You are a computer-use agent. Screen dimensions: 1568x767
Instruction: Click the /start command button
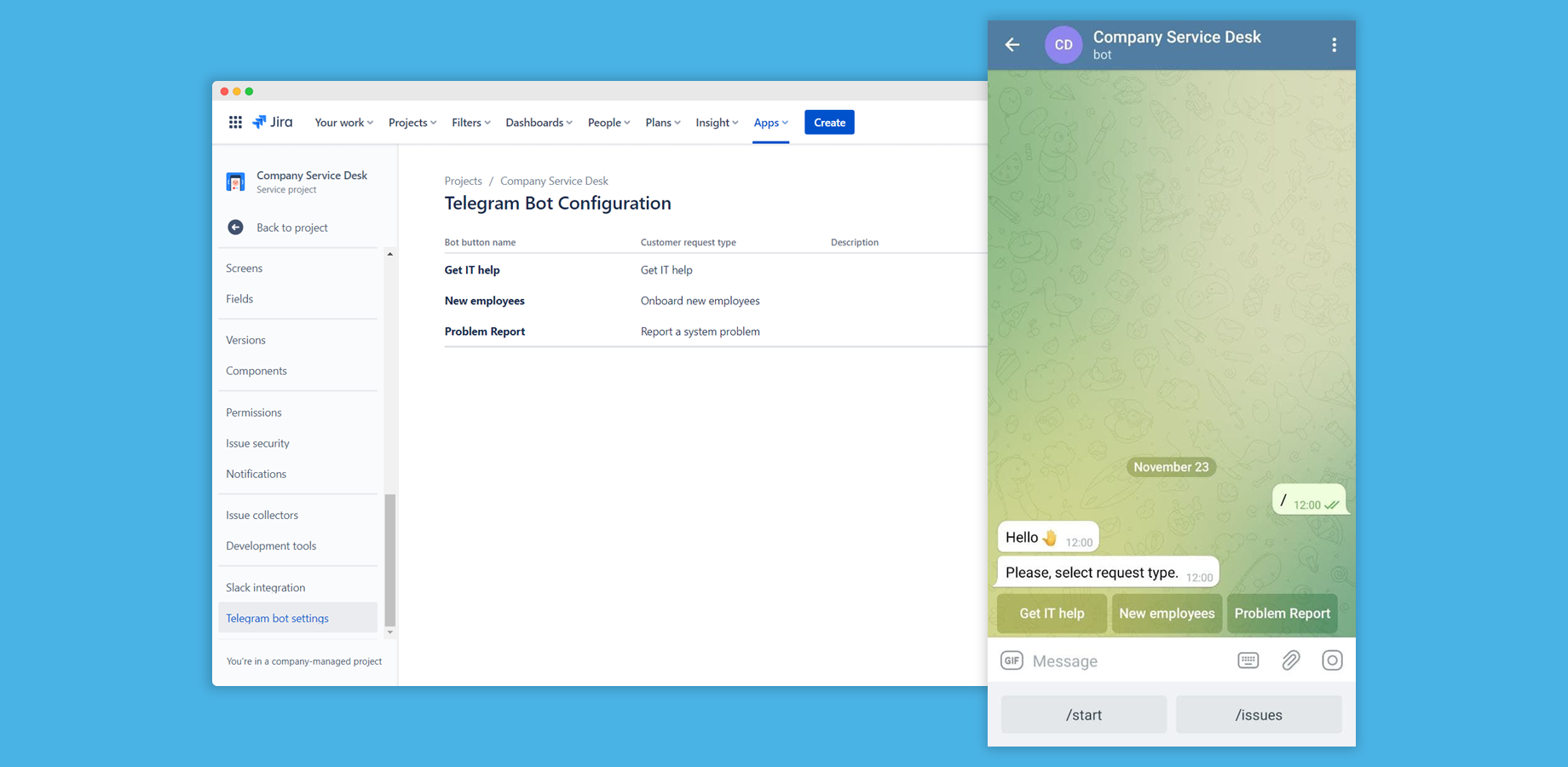coord(1084,715)
